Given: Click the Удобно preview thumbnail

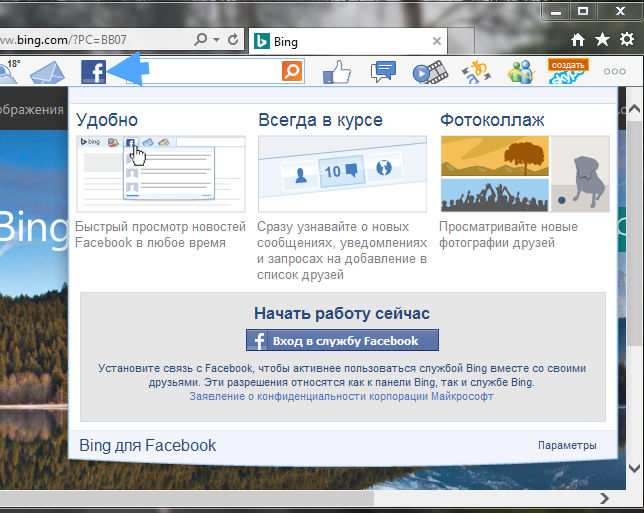Looking at the screenshot, I should (161, 174).
